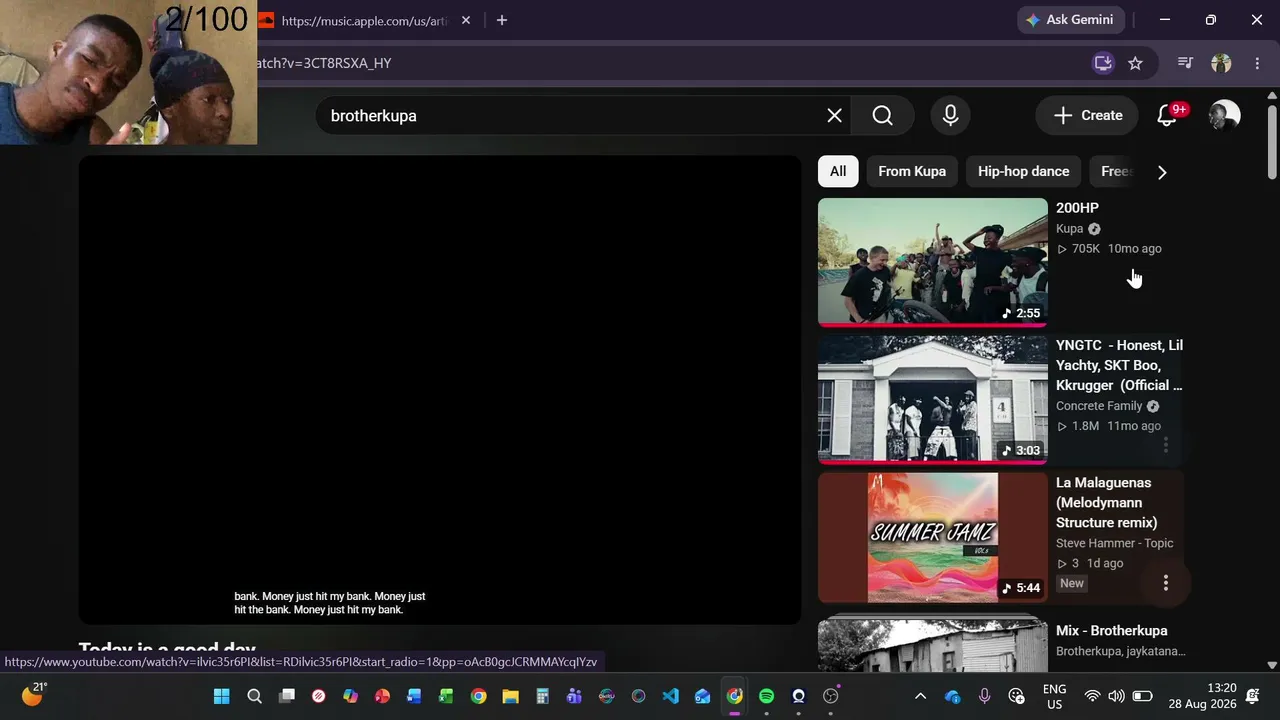Image resolution: width=1280 pixels, height=720 pixels.
Task: Switch to the music.apple.com tab
Action: coord(365,20)
